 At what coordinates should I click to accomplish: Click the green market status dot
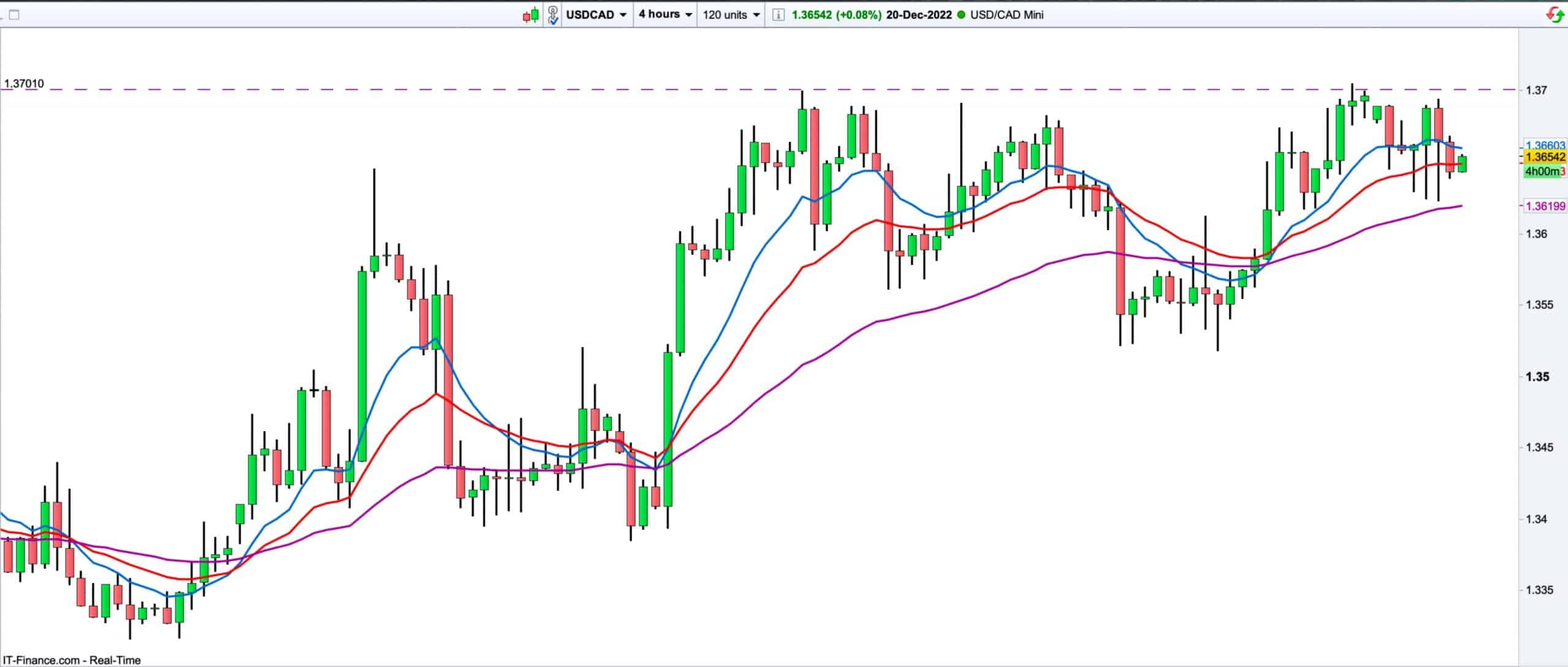coord(960,15)
